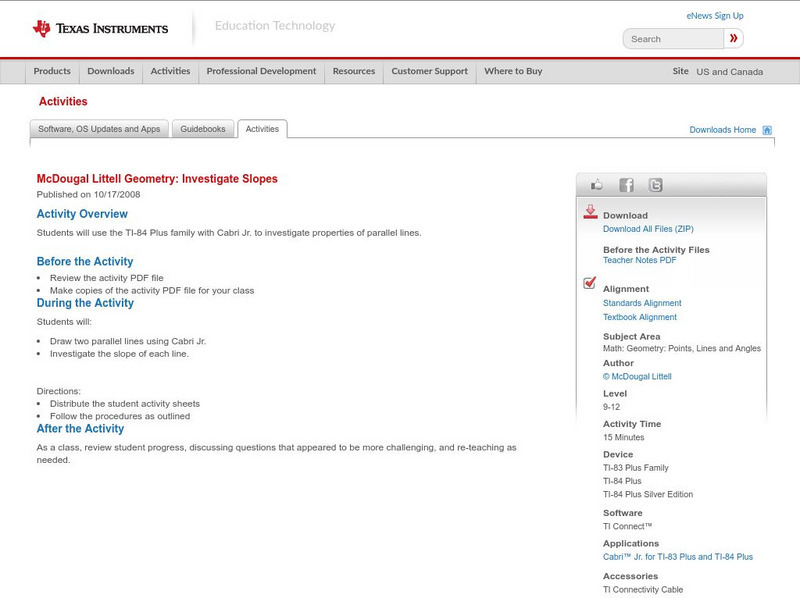Click the red Download arrow icon
The height and width of the screenshot is (598, 800).
coord(590,212)
